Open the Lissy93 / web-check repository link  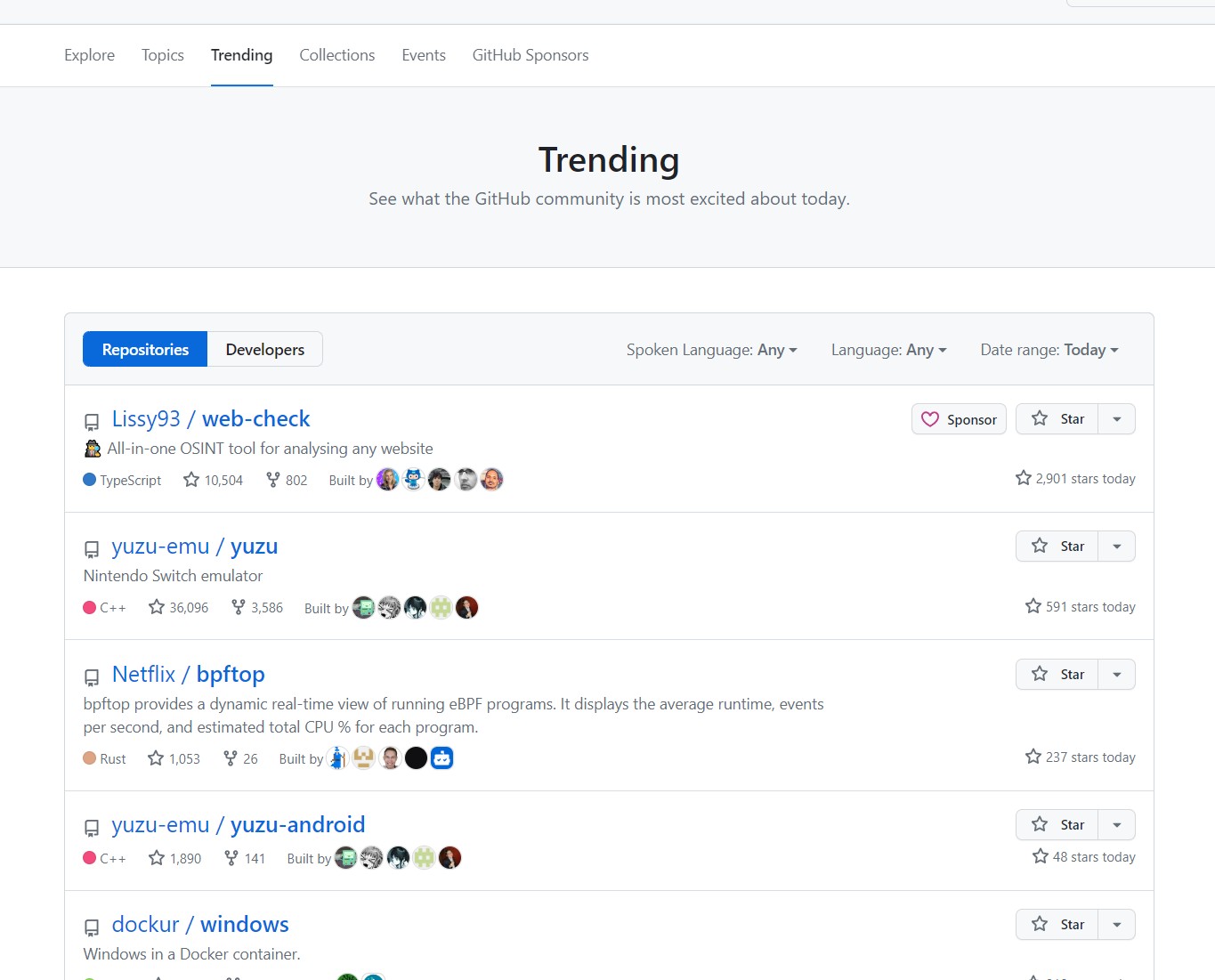pos(211,419)
